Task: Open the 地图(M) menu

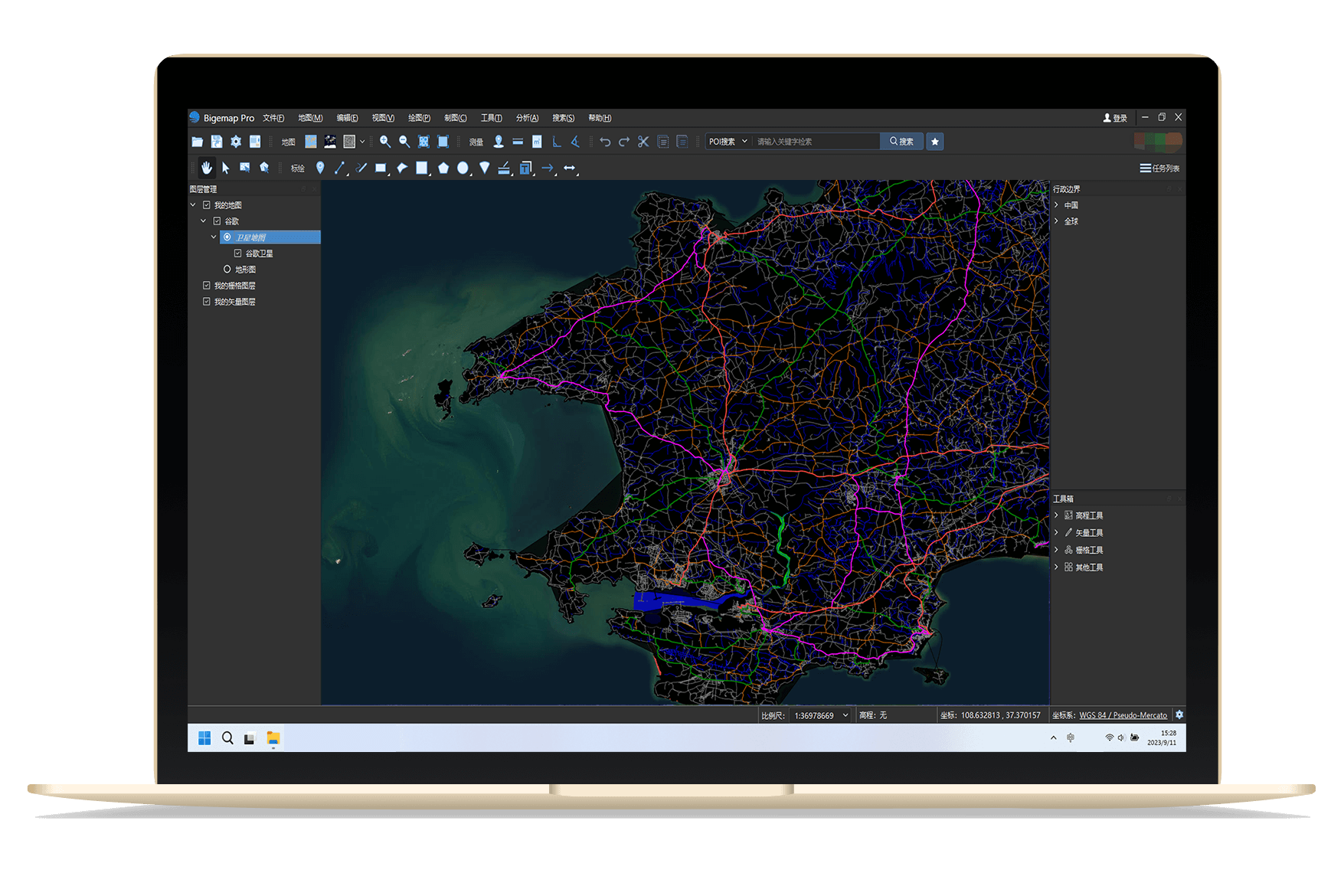Action: coord(310,118)
